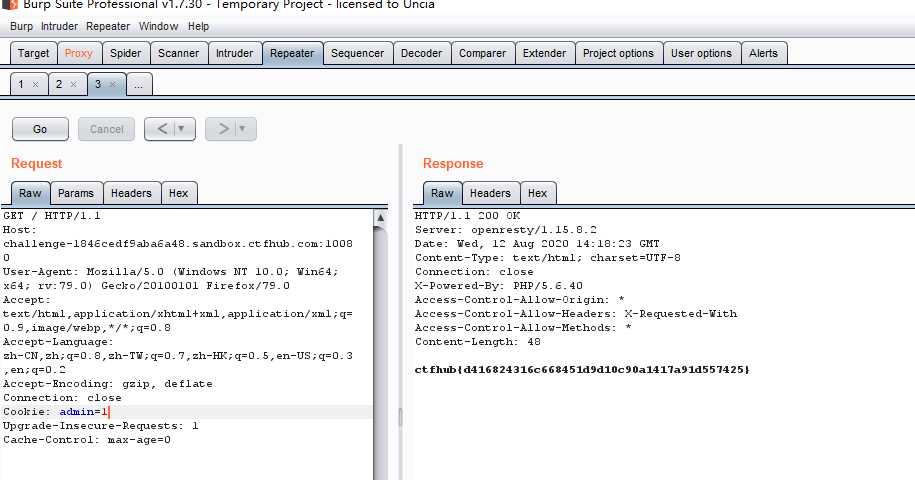The image size is (915, 480).
Task: Go forward in request history
Action: (x=223, y=129)
